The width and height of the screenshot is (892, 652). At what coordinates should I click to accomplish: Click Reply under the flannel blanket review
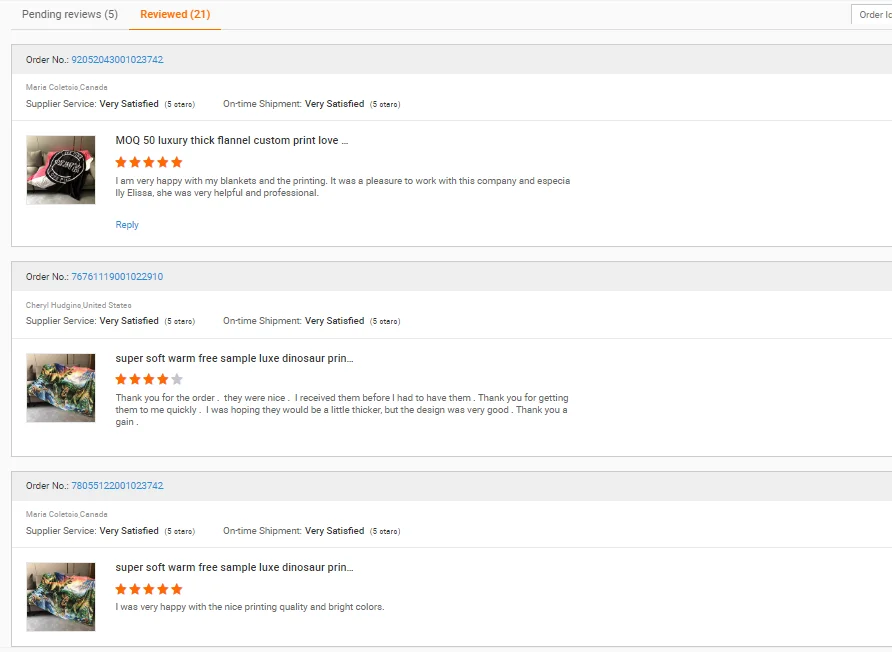click(x=127, y=225)
